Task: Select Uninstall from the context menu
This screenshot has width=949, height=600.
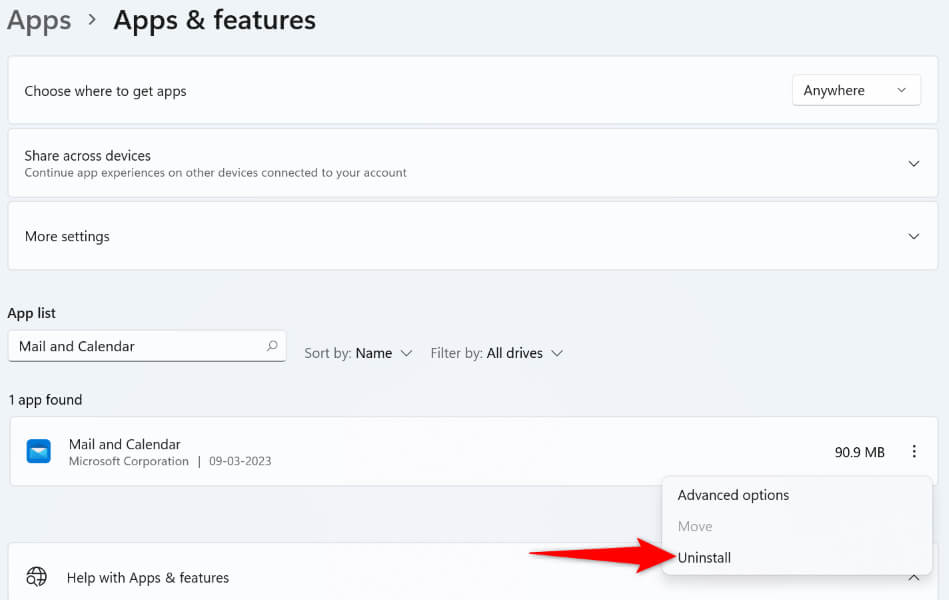Action: tap(704, 558)
